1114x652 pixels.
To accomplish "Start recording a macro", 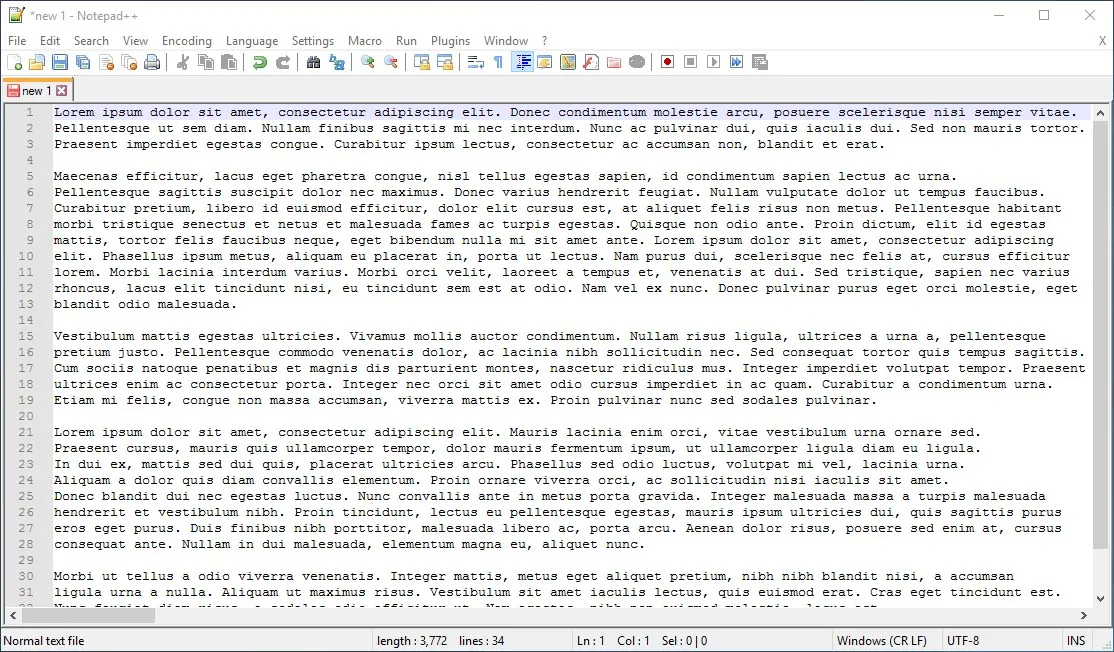I will click(x=667, y=63).
